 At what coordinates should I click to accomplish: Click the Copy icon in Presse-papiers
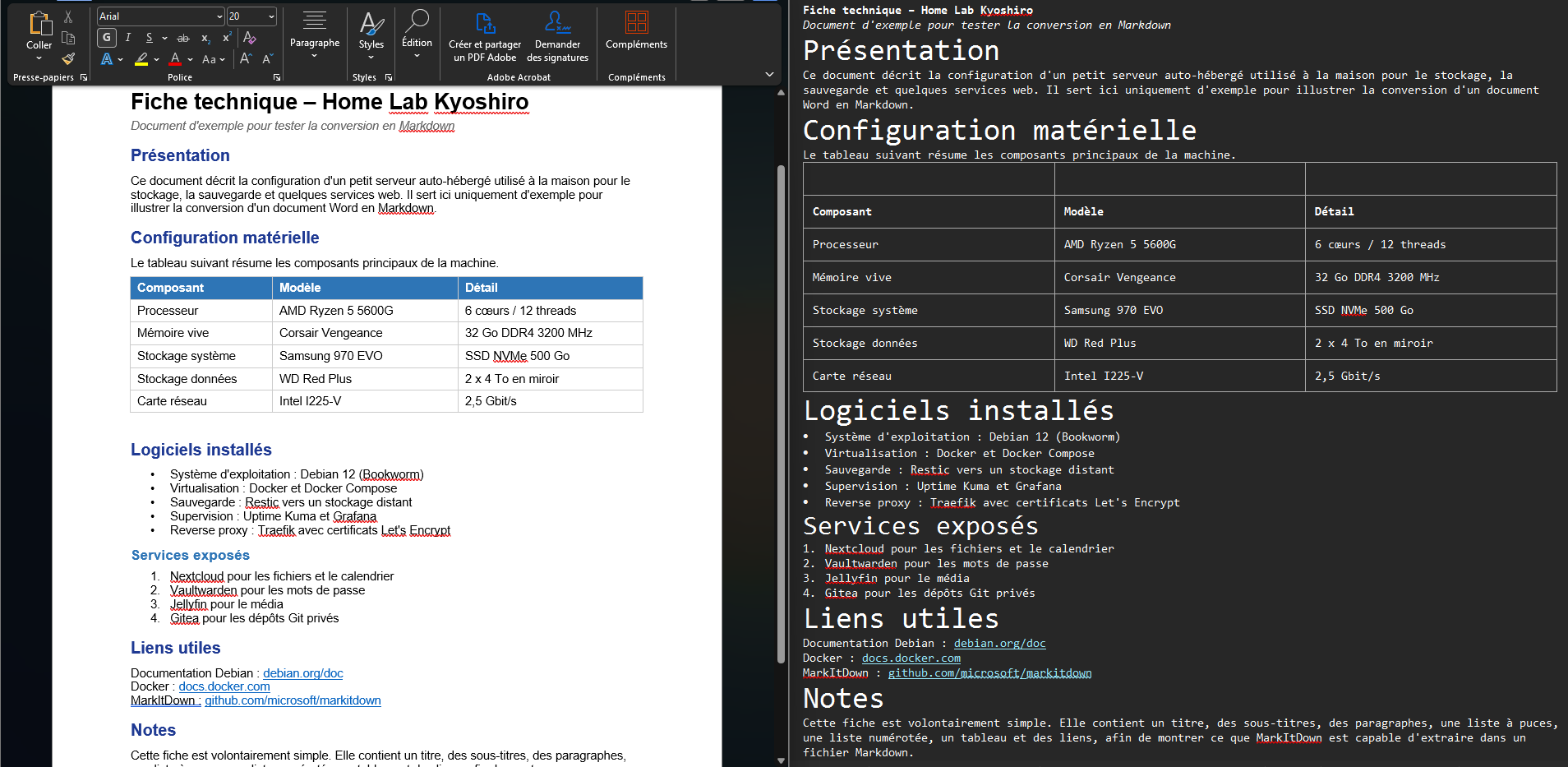[68, 38]
